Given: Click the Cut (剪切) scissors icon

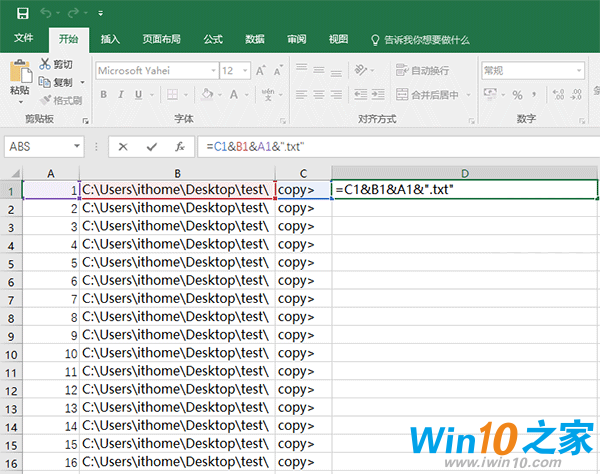Looking at the screenshot, I should tap(46, 65).
